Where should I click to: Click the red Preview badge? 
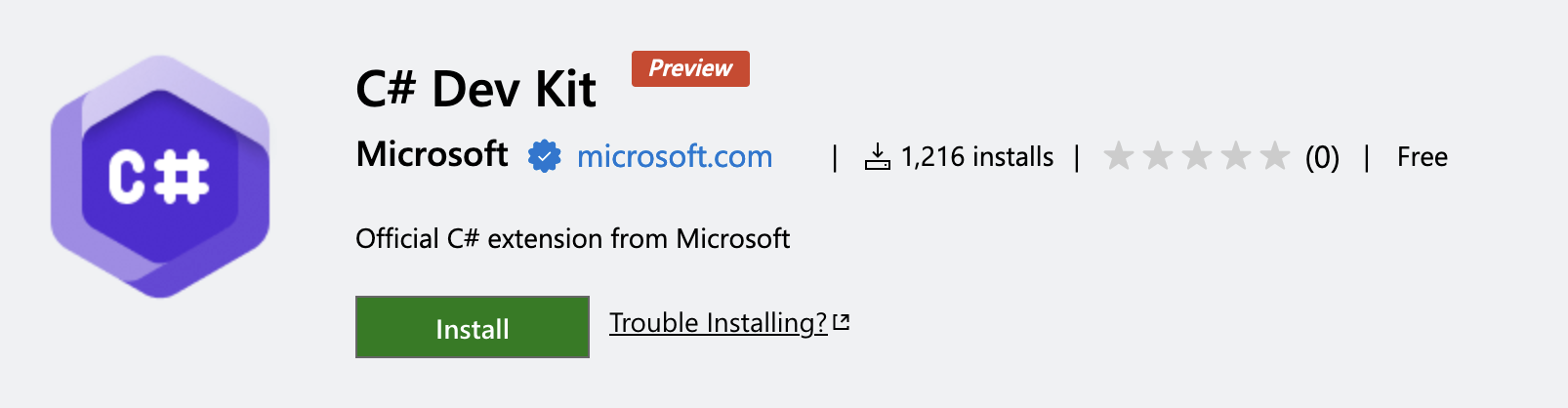point(690,68)
